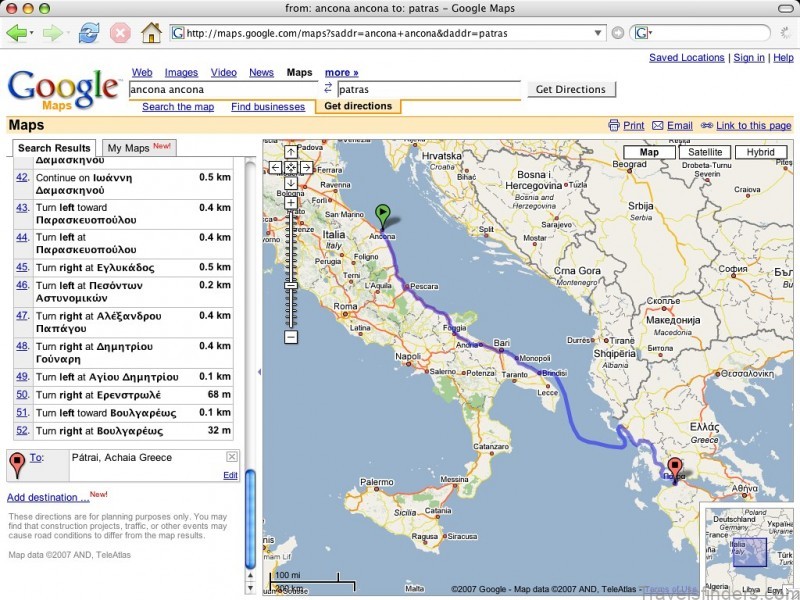
Task: Open the search engine selector dropdown
Action: (650, 33)
